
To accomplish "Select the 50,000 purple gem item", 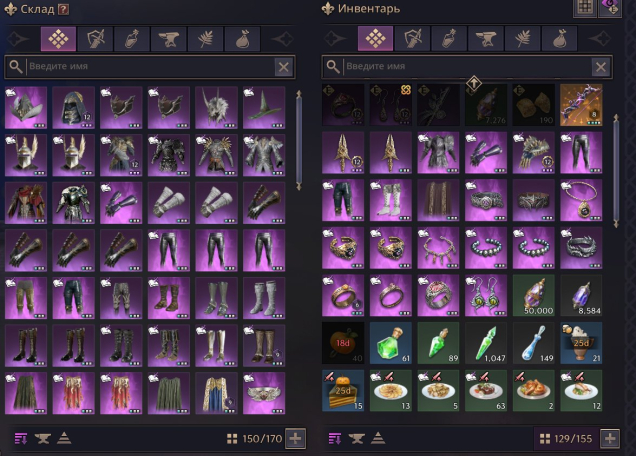I will point(534,296).
